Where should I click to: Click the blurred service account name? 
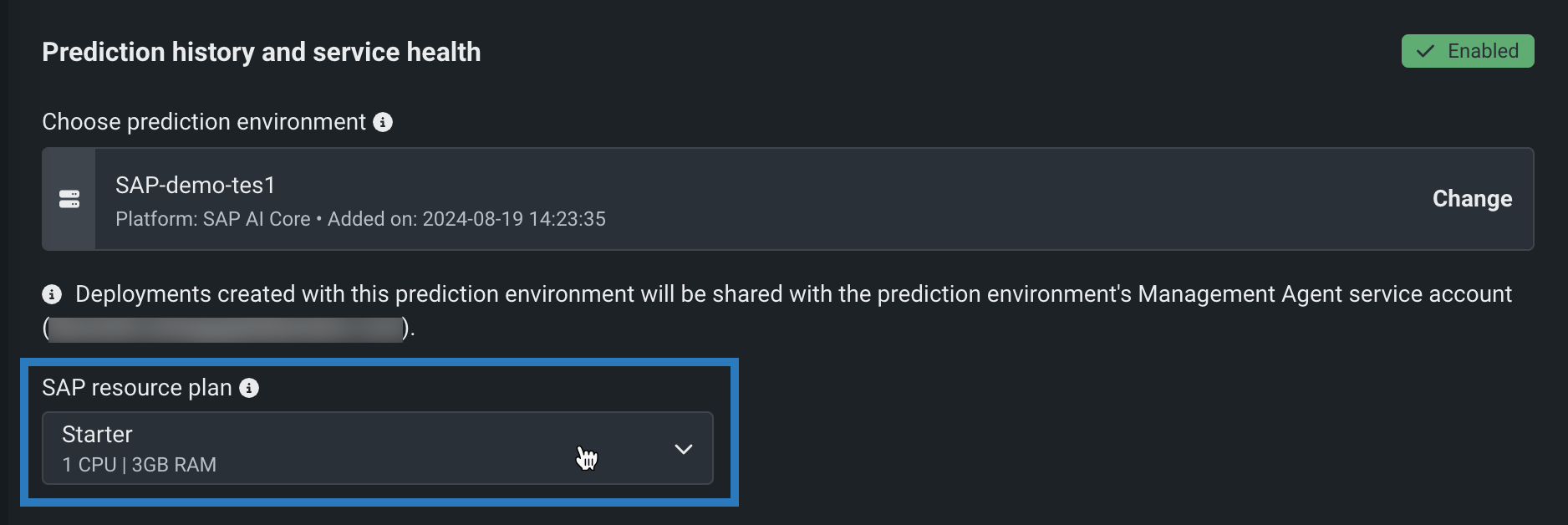pyautogui.click(x=226, y=329)
